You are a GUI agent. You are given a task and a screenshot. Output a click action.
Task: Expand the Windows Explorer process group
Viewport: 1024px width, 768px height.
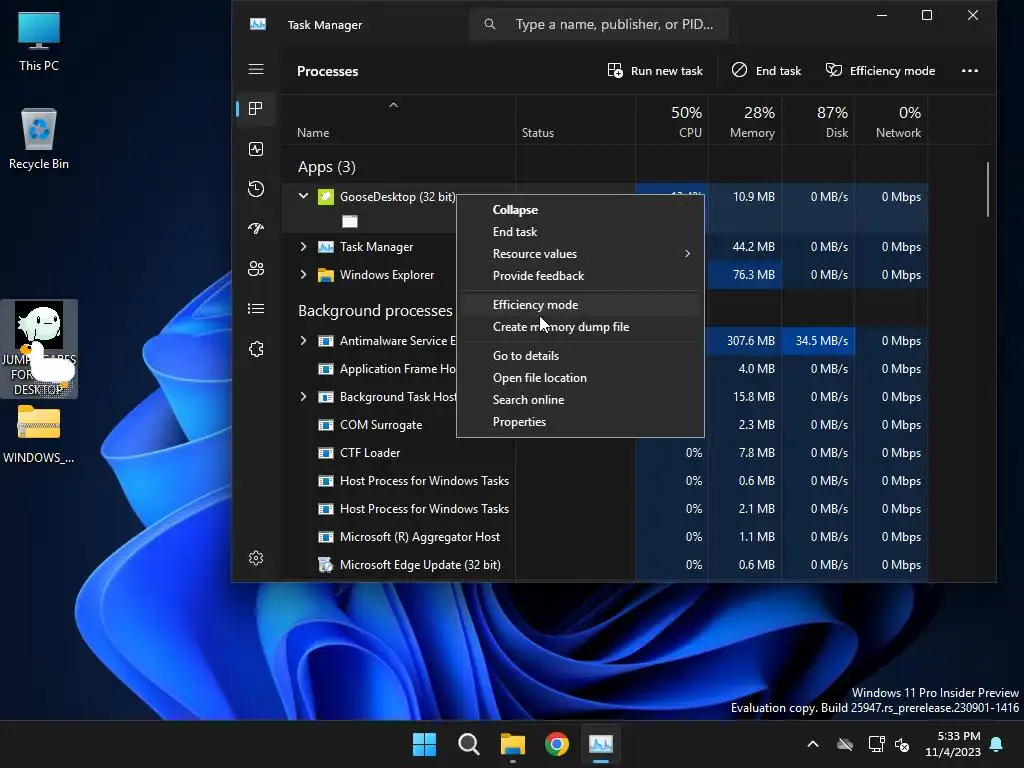point(303,275)
